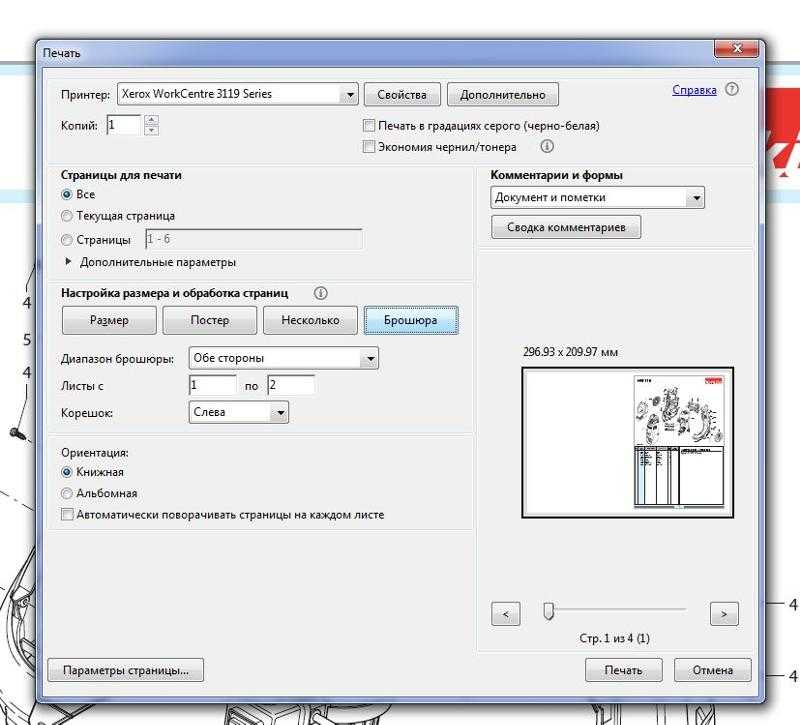Click the sheets end field after по

[x=291, y=385]
